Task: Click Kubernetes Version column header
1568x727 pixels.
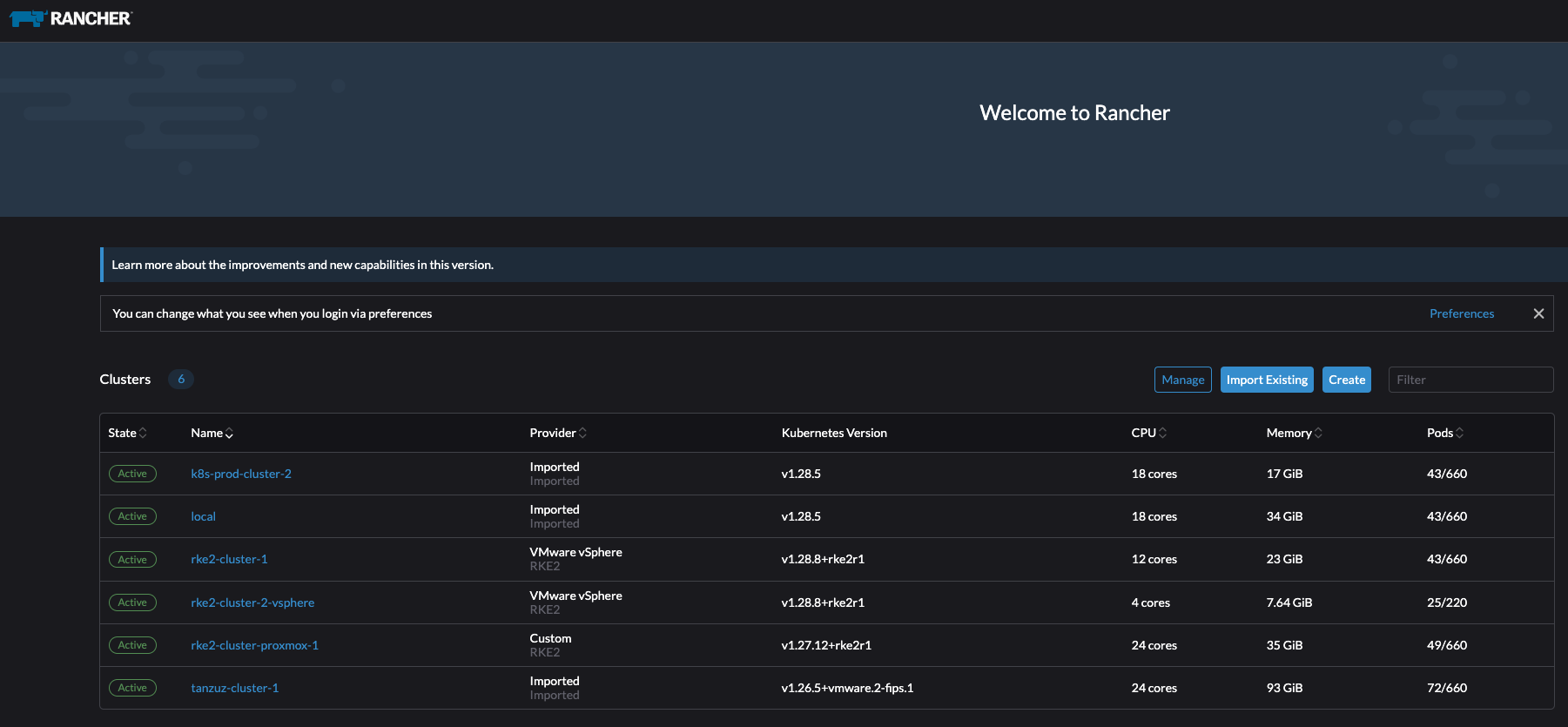Action: [x=834, y=433]
